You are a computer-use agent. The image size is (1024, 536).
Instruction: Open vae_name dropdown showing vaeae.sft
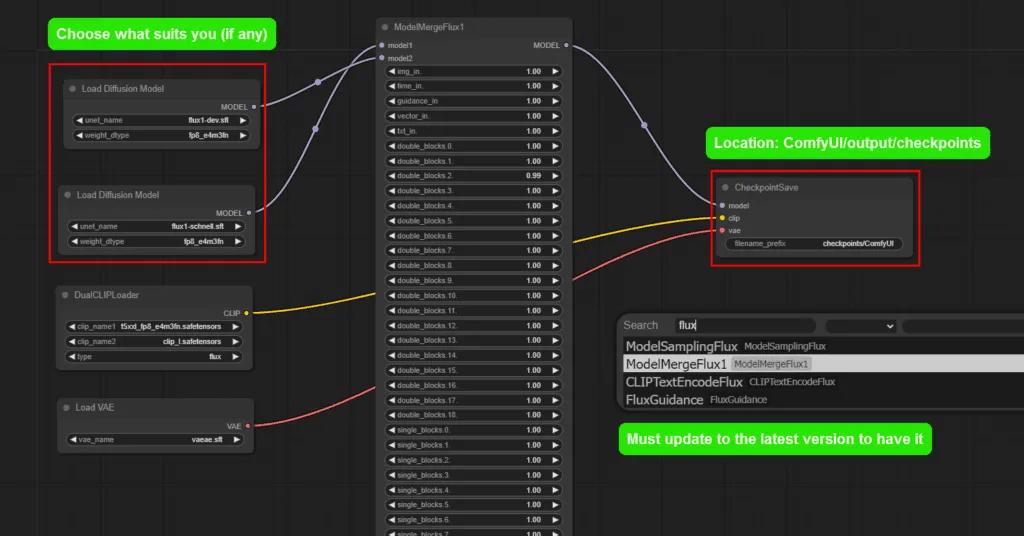click(x=155, y=439)
